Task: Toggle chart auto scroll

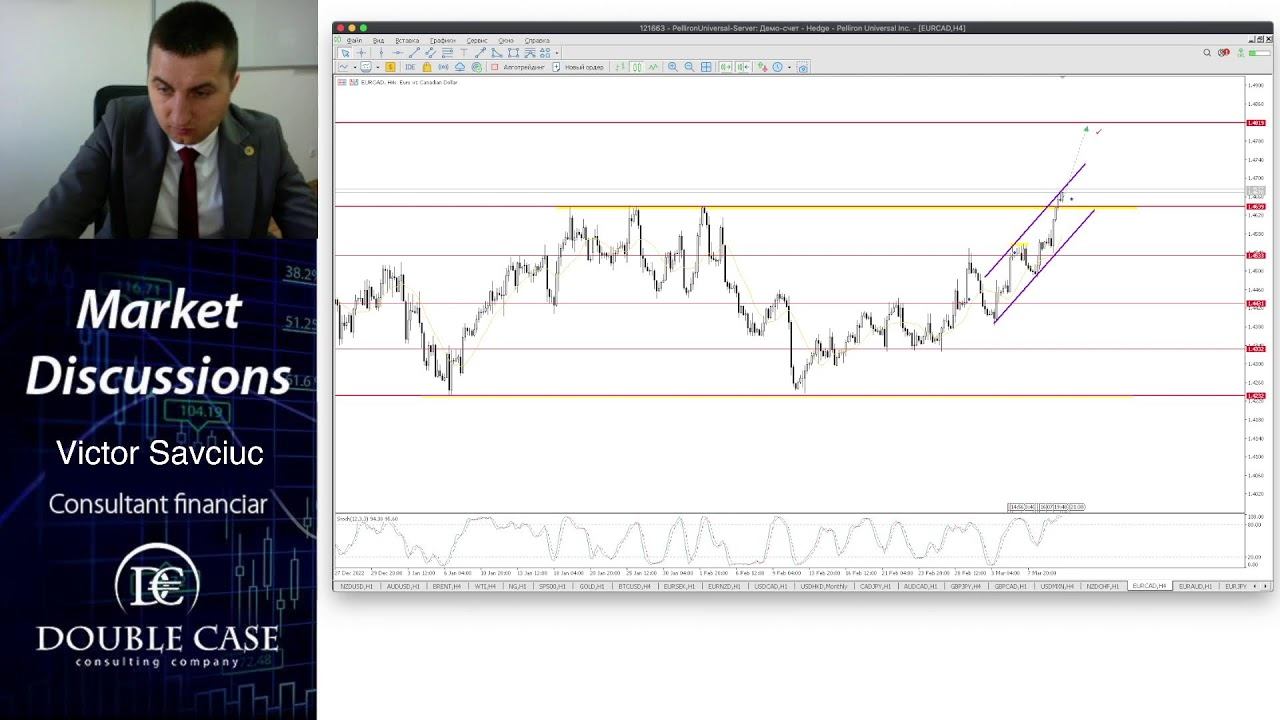Action: [x=726, y=67]
